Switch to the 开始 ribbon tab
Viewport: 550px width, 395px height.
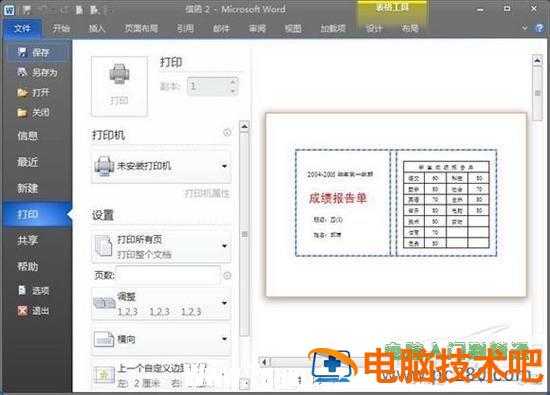pyautogui.click(x=61, y=28)
